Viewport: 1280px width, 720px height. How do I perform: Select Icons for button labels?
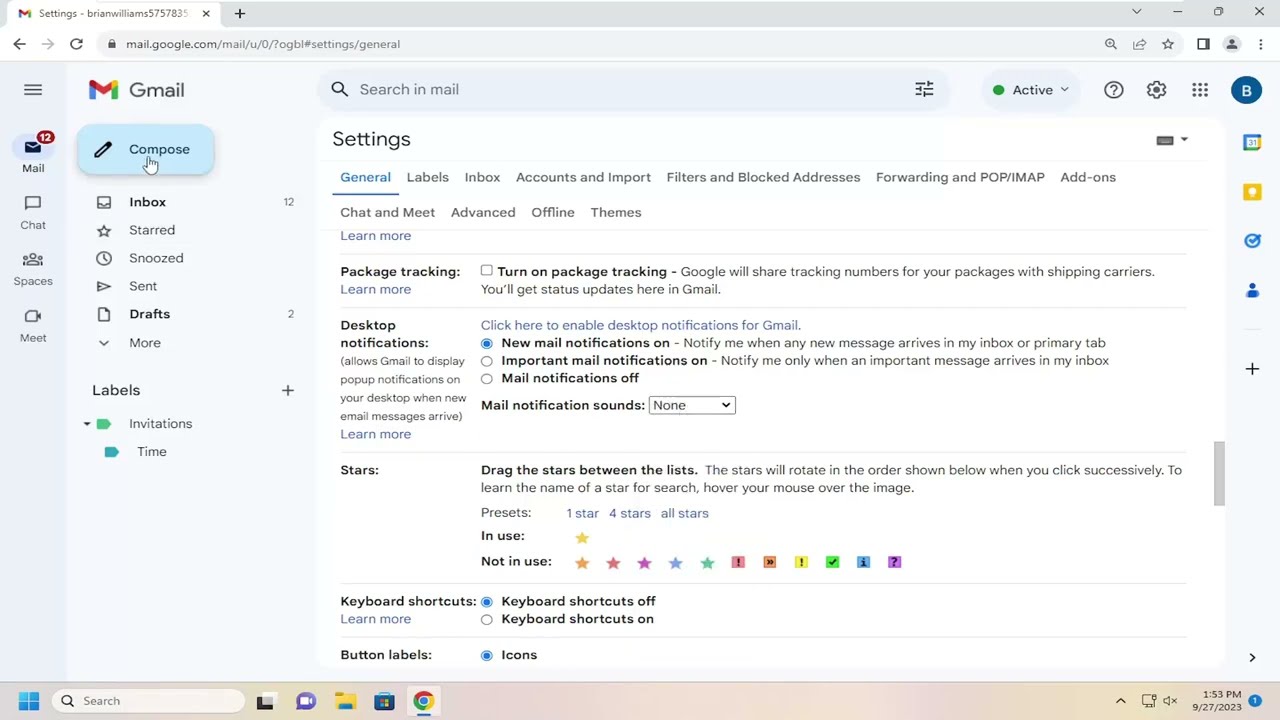487,655
